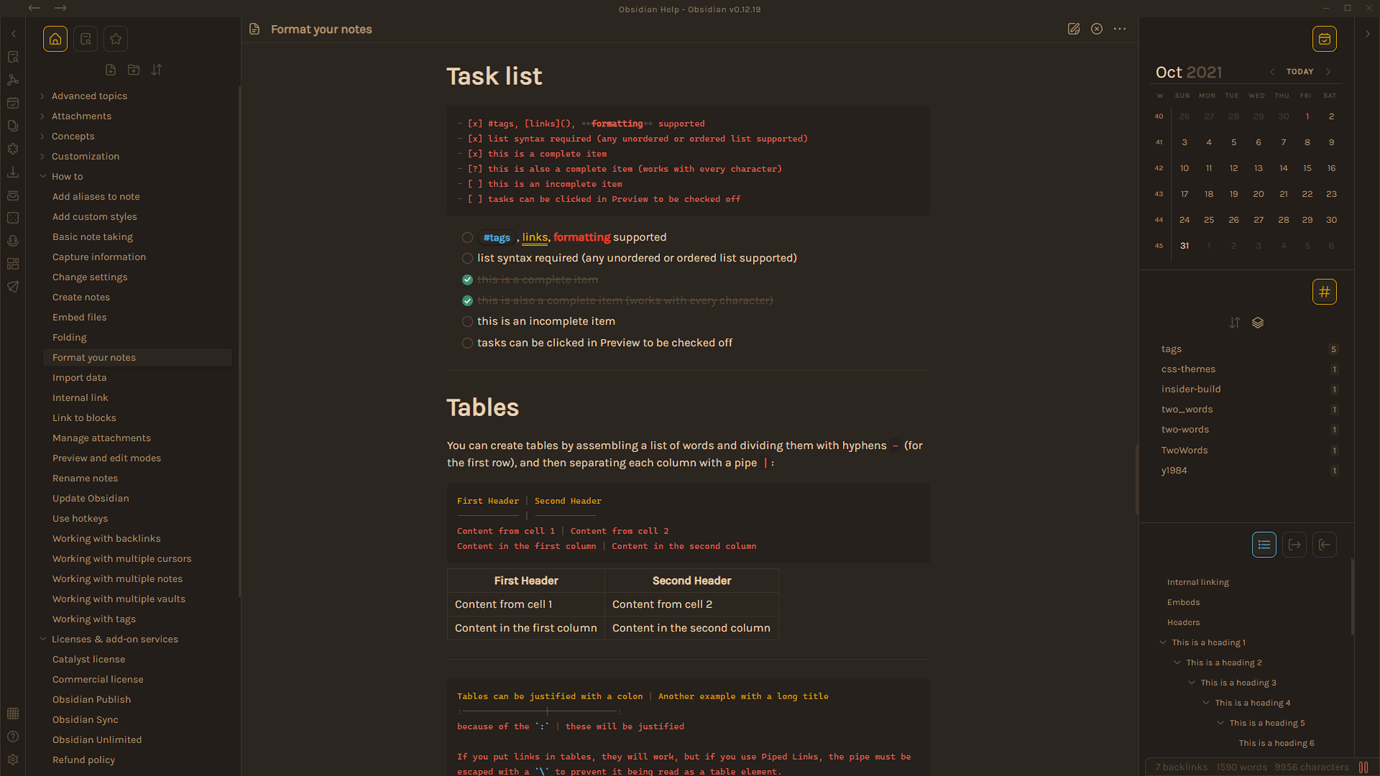This screenshot has width=1380, height=776.
Task: Create a new folder in the file explorer
Action: pyautogui.click(x=134, y=70)
